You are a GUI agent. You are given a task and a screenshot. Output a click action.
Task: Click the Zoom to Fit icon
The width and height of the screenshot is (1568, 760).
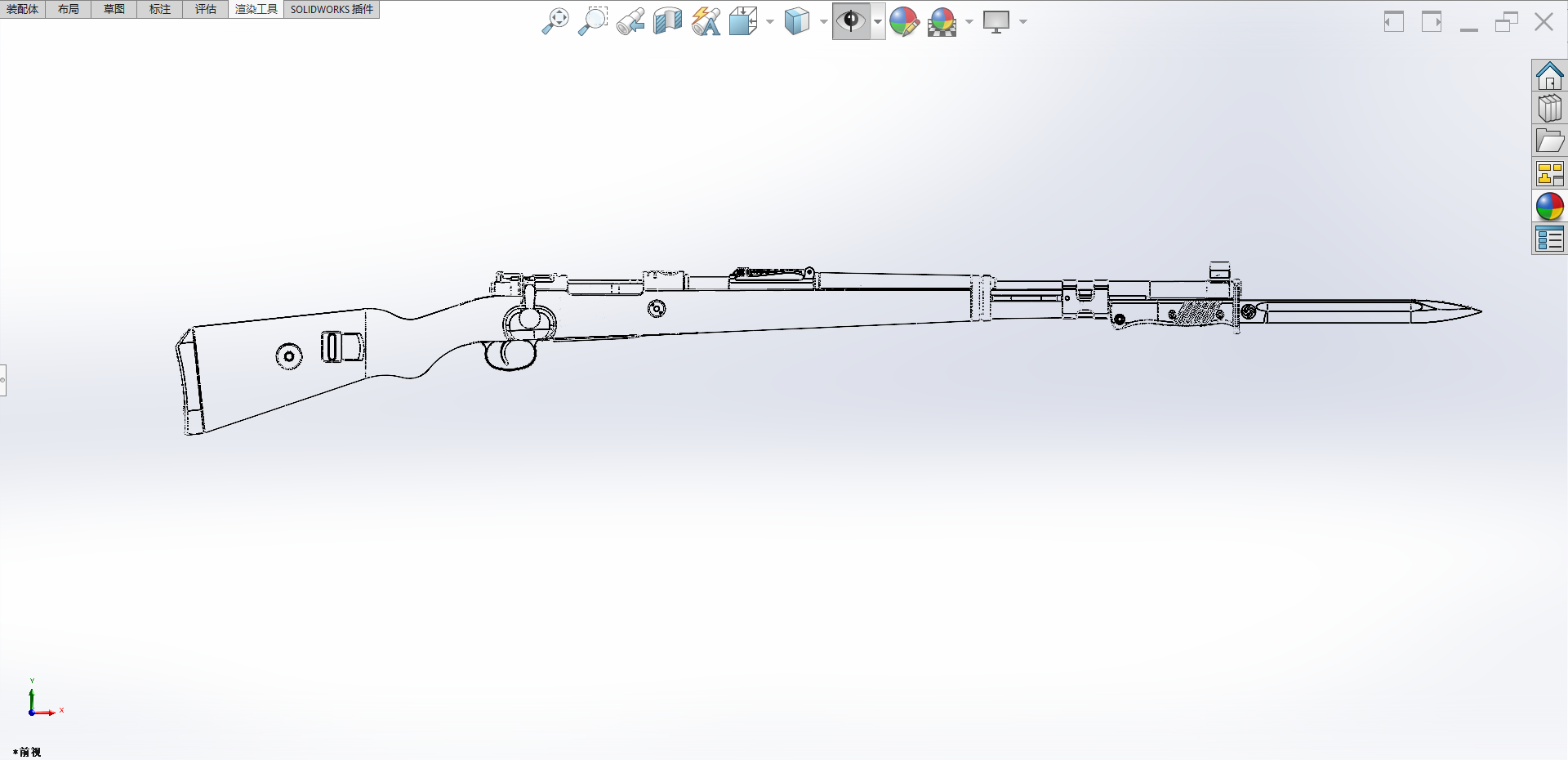click(555, 21)
